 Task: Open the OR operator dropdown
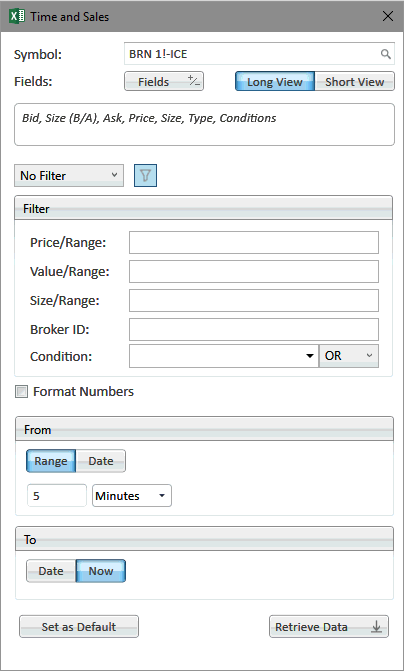(x=349, y=356)
